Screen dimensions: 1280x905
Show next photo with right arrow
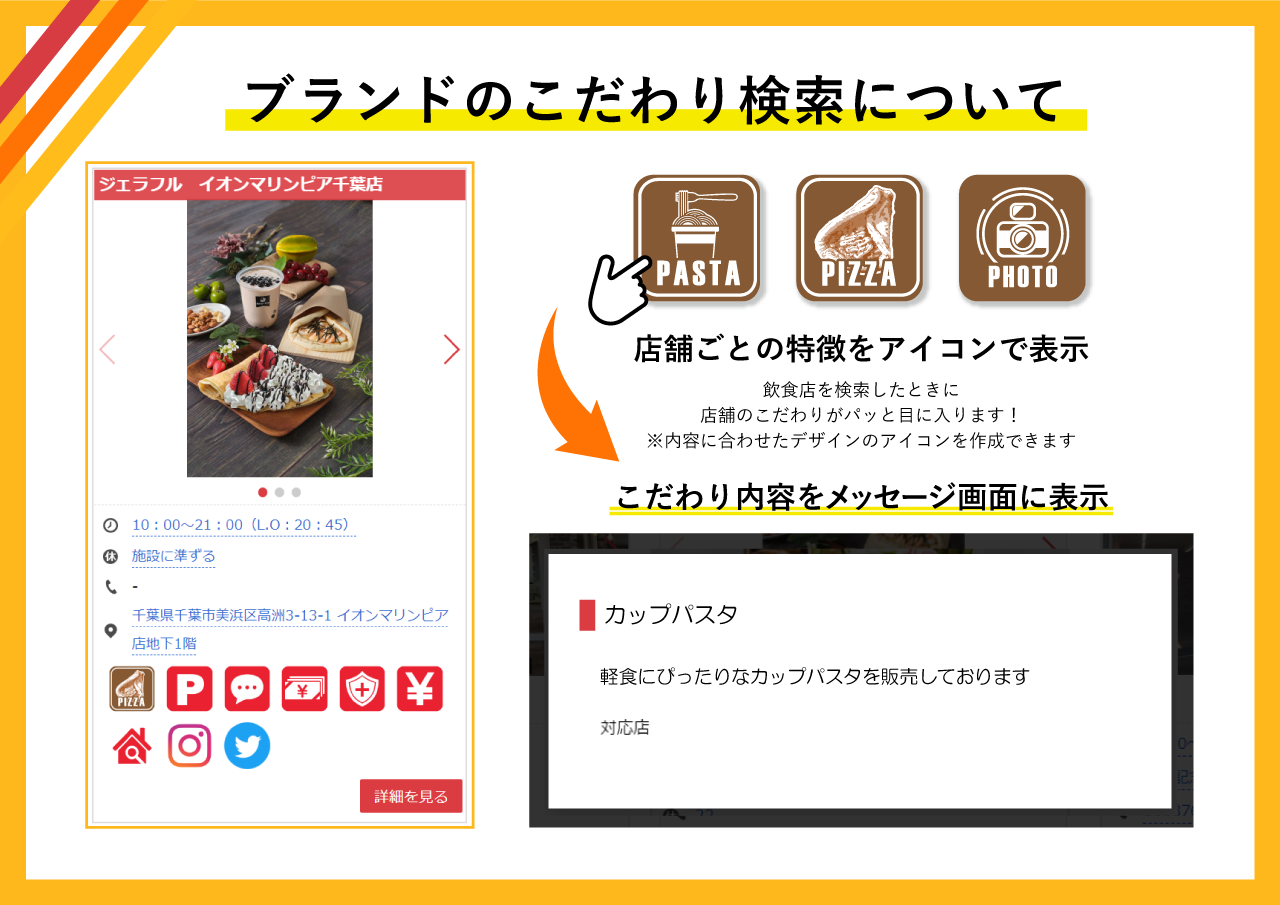tap(451, 349)
